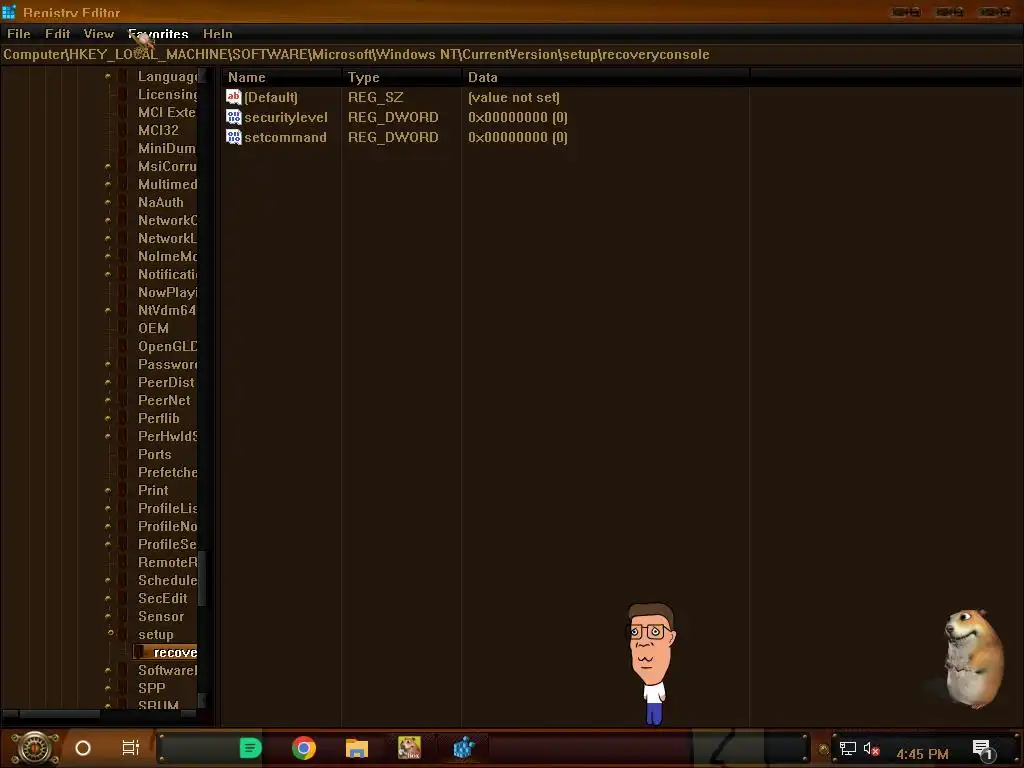Open network status tray icon
This screenshot has height=768, width=1024.
[848, 749]
